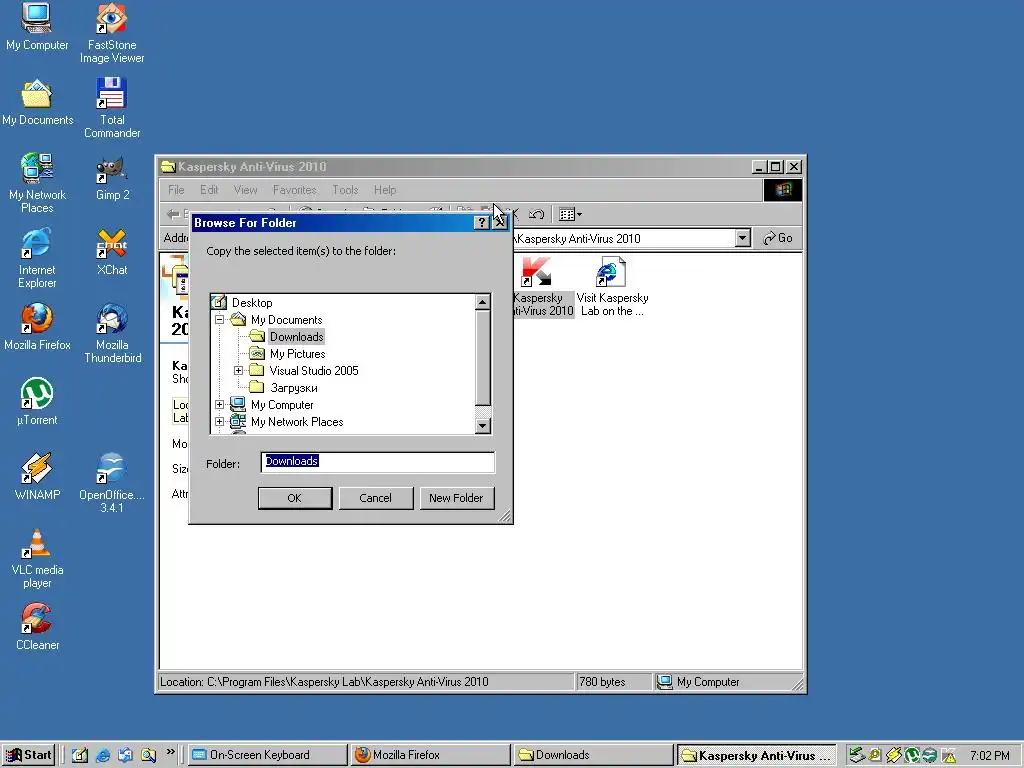This screenshot has width=1024, height=768.
Task: Click the folder tree scrollbar thumb
Action: [483, 358]
